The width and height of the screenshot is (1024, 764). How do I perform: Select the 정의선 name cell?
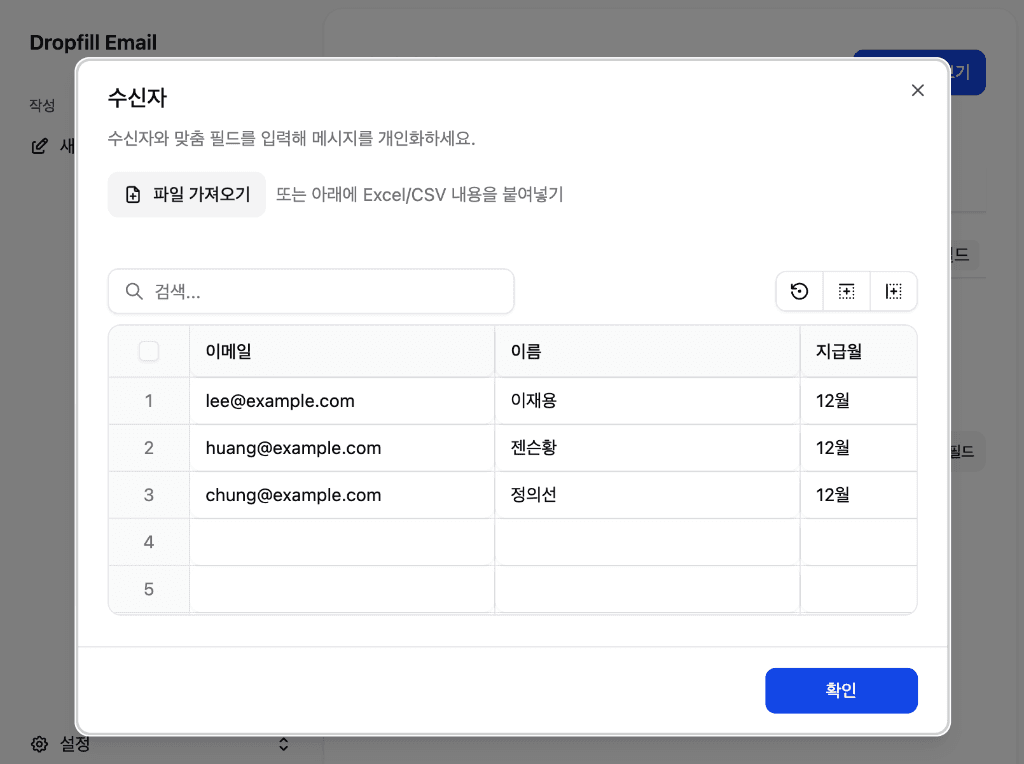646,495
